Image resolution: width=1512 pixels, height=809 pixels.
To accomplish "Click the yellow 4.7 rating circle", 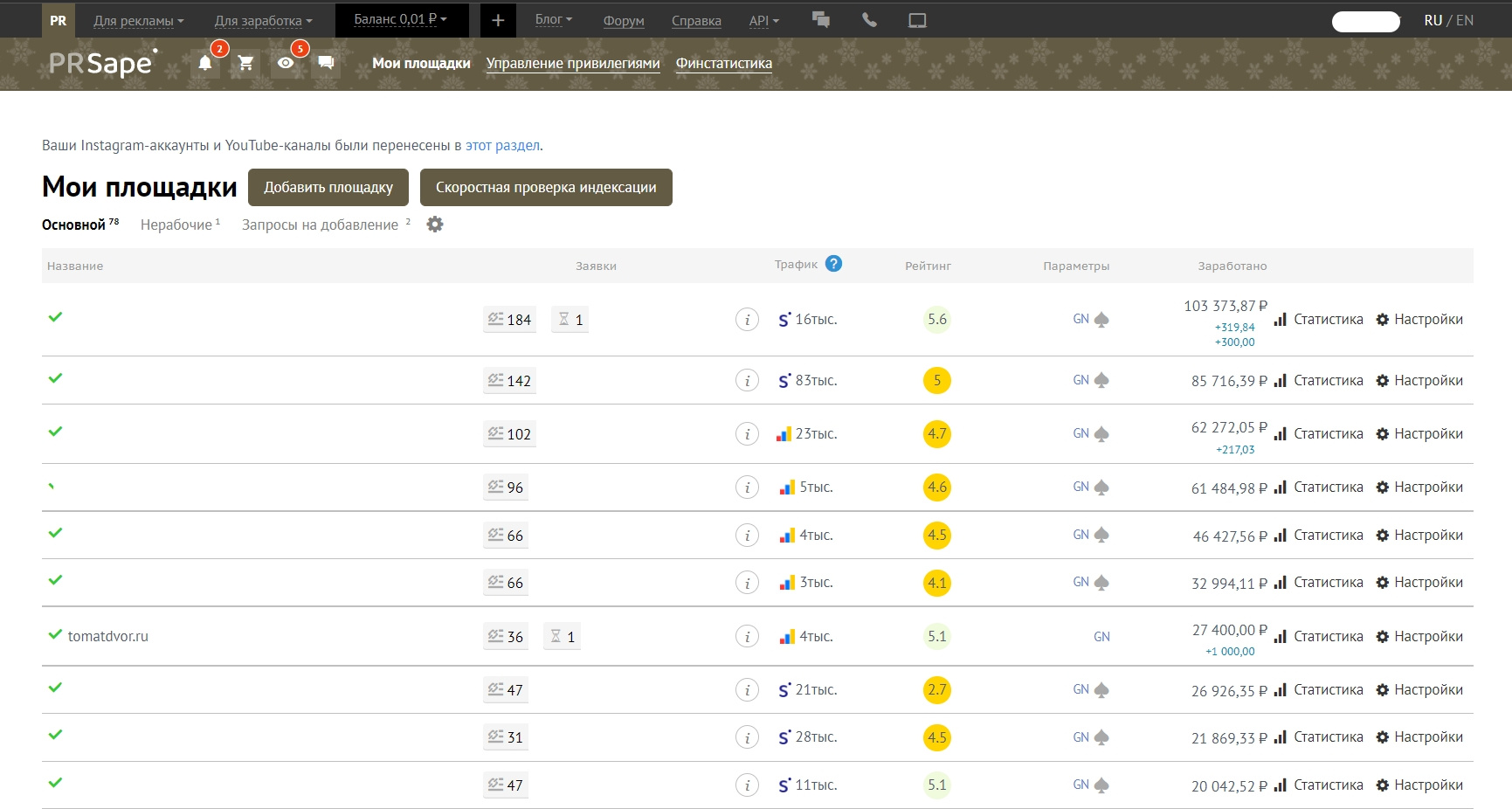I will pos(936,434).
